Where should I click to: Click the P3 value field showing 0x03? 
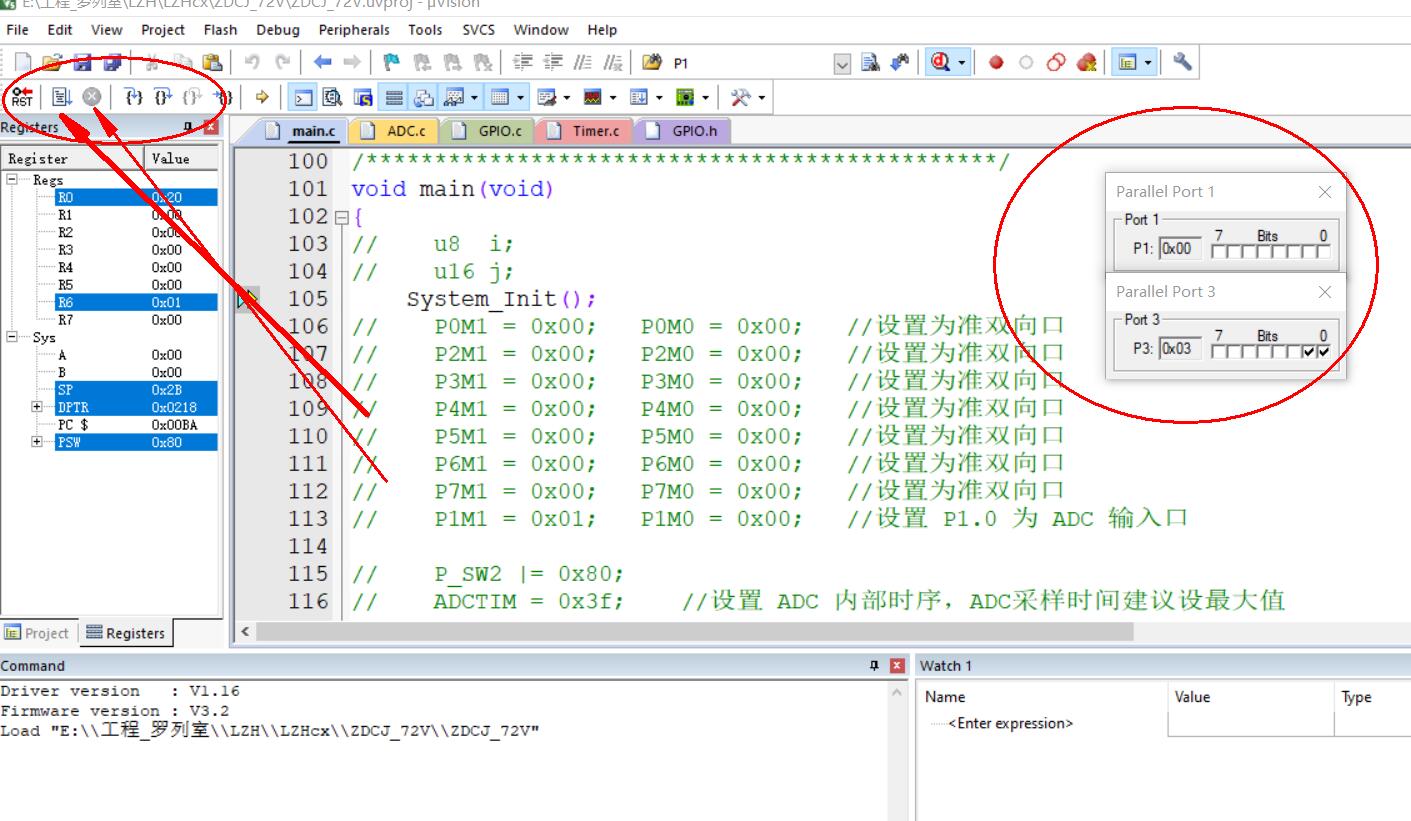point(1180,349)
